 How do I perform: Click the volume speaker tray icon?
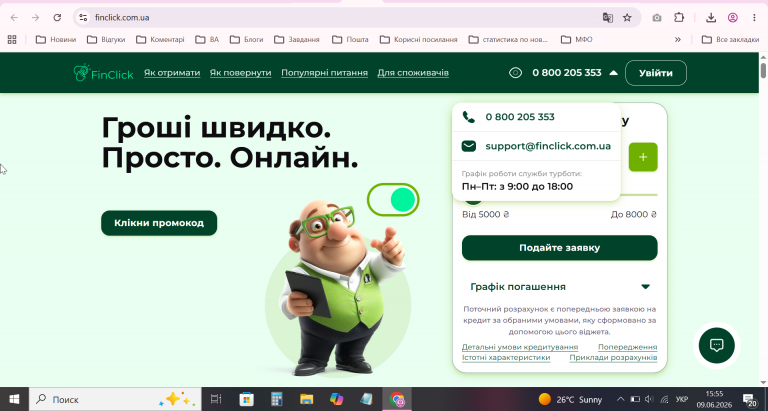coord(649,399)
